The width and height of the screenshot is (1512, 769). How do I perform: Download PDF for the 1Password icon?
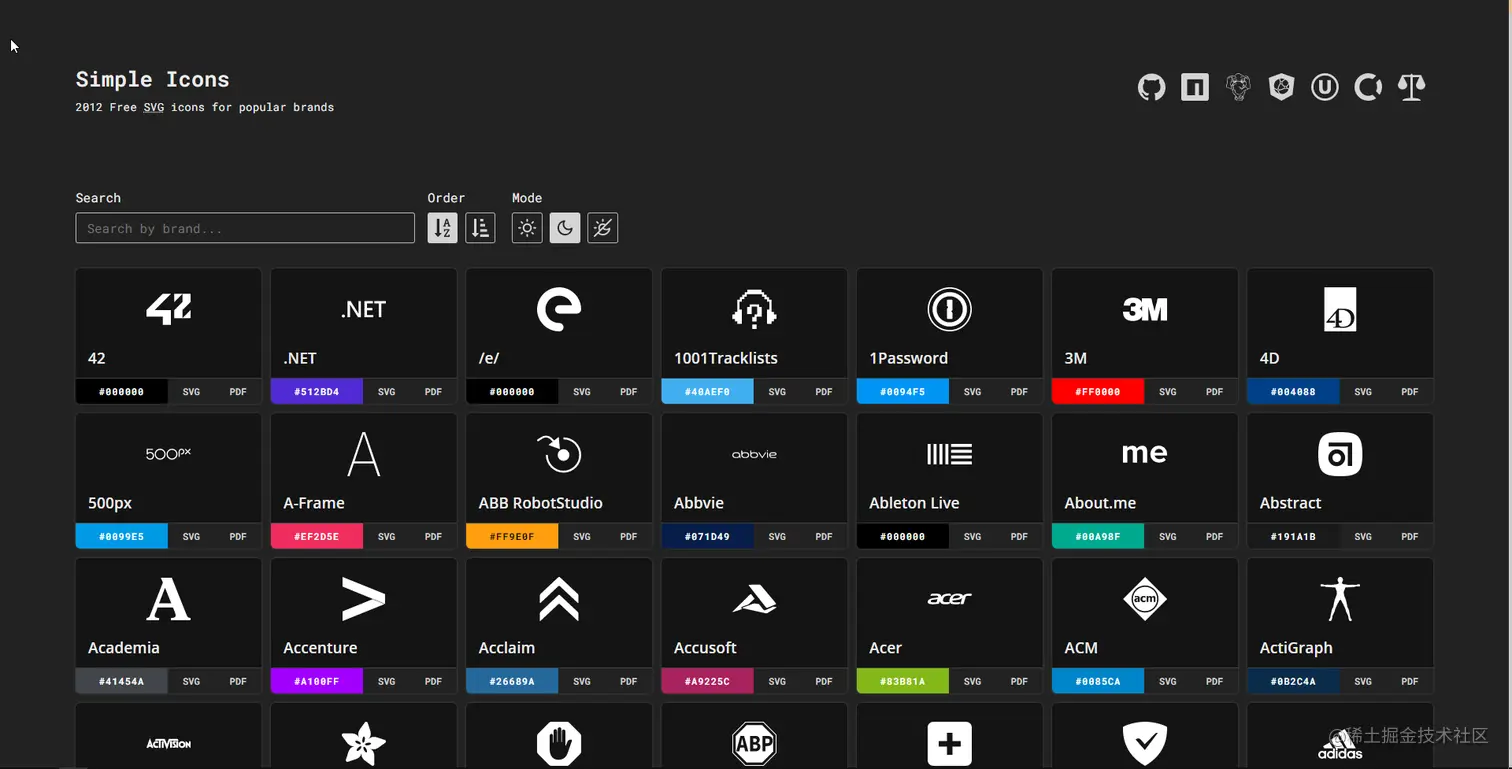coord(1019,392)
